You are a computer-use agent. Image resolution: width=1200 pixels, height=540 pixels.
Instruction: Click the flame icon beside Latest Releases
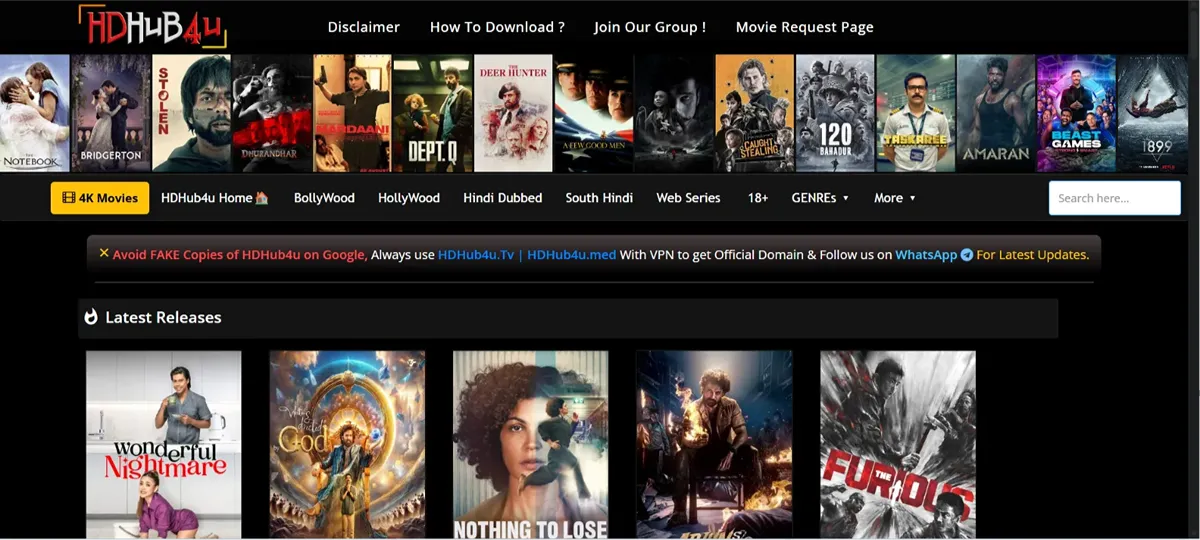coord(91,317)
